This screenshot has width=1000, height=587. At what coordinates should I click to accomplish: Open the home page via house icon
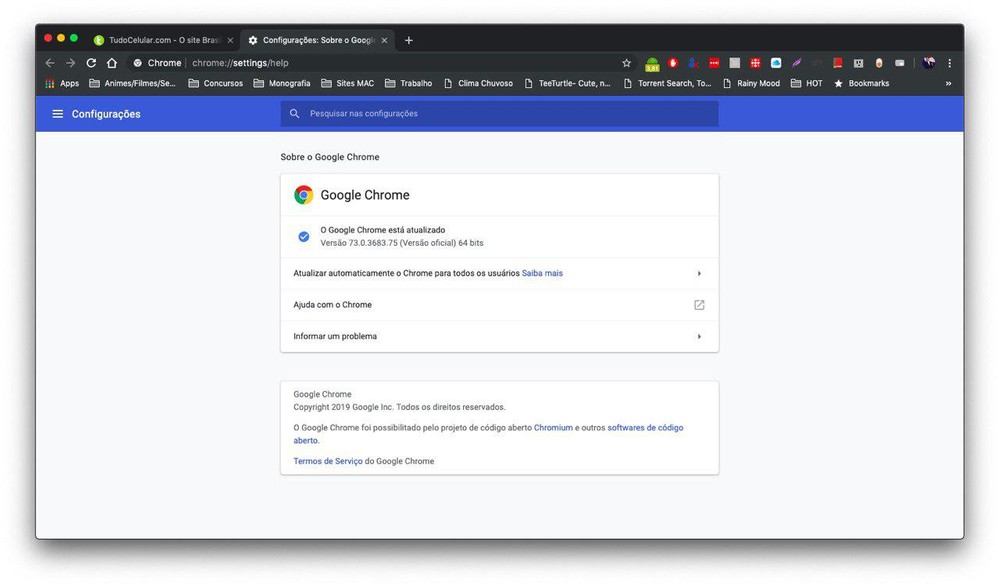[112, 63]
